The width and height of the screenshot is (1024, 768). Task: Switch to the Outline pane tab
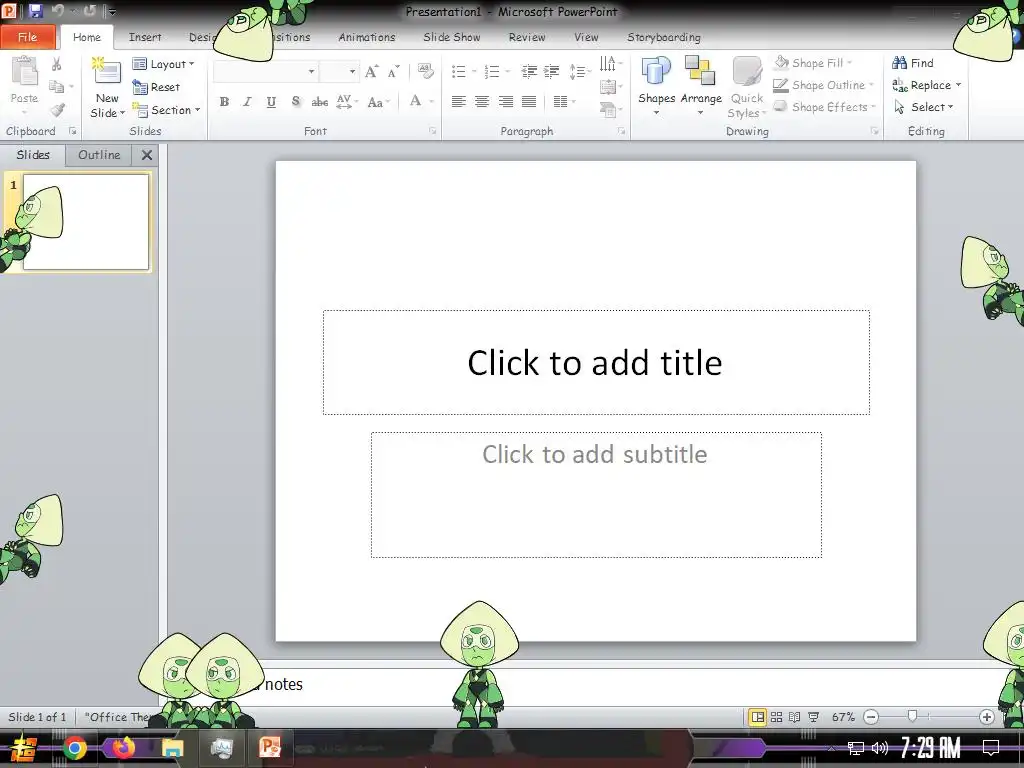(x=99, y=155)
